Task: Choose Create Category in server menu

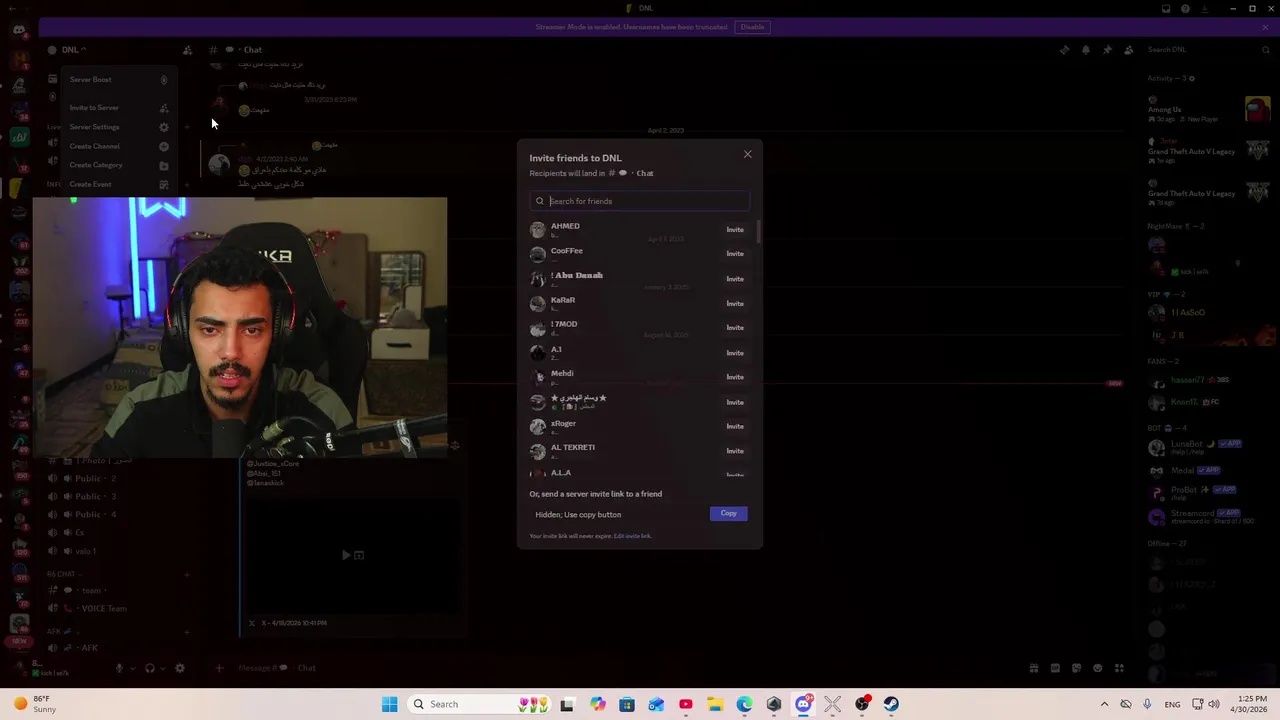Action: click(x=119, y=165)
